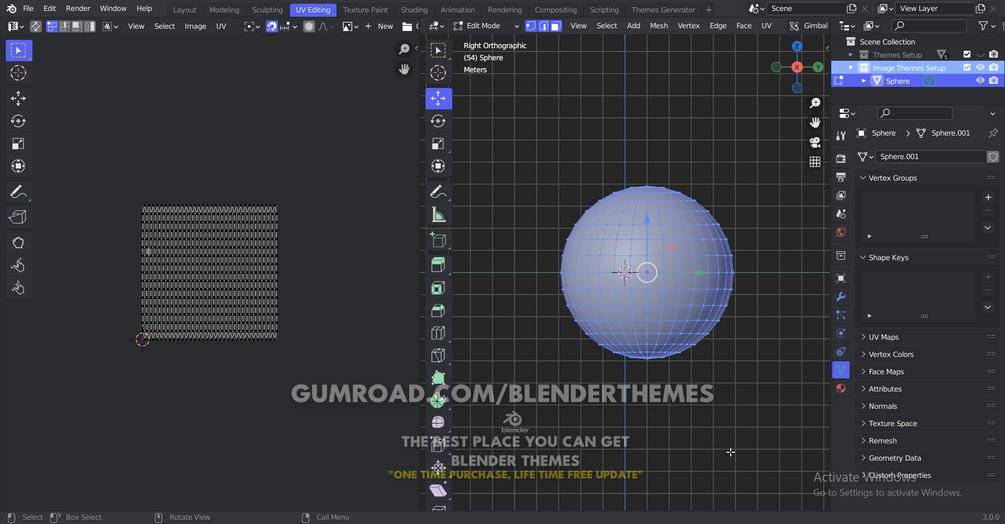Toggle edge select mode in 3D viewport
This screenshot has width=1005, height=524.
coord(544,26)
